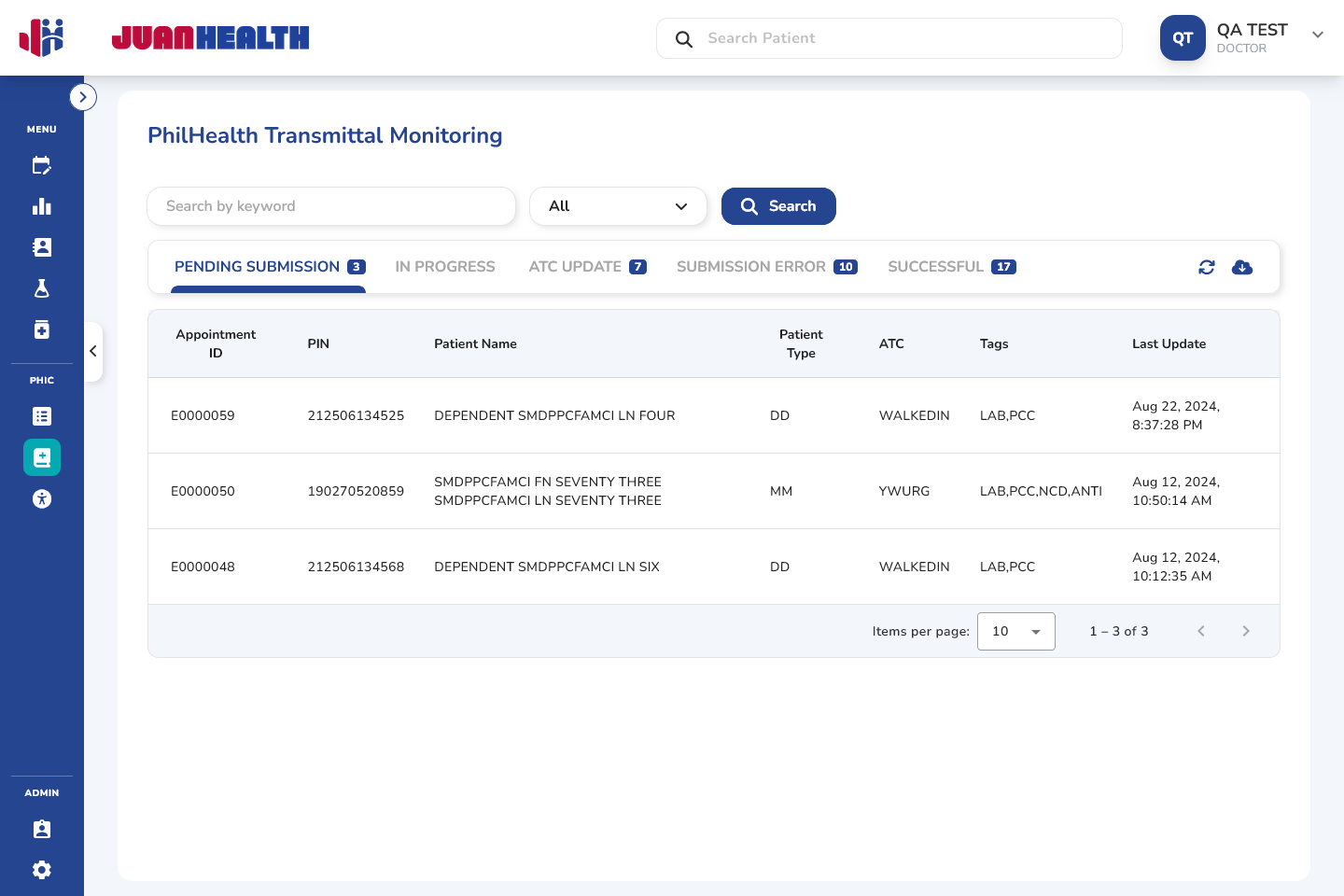
Task: Click the magnifier in Search Patient bar
Action: click(684, 38)
